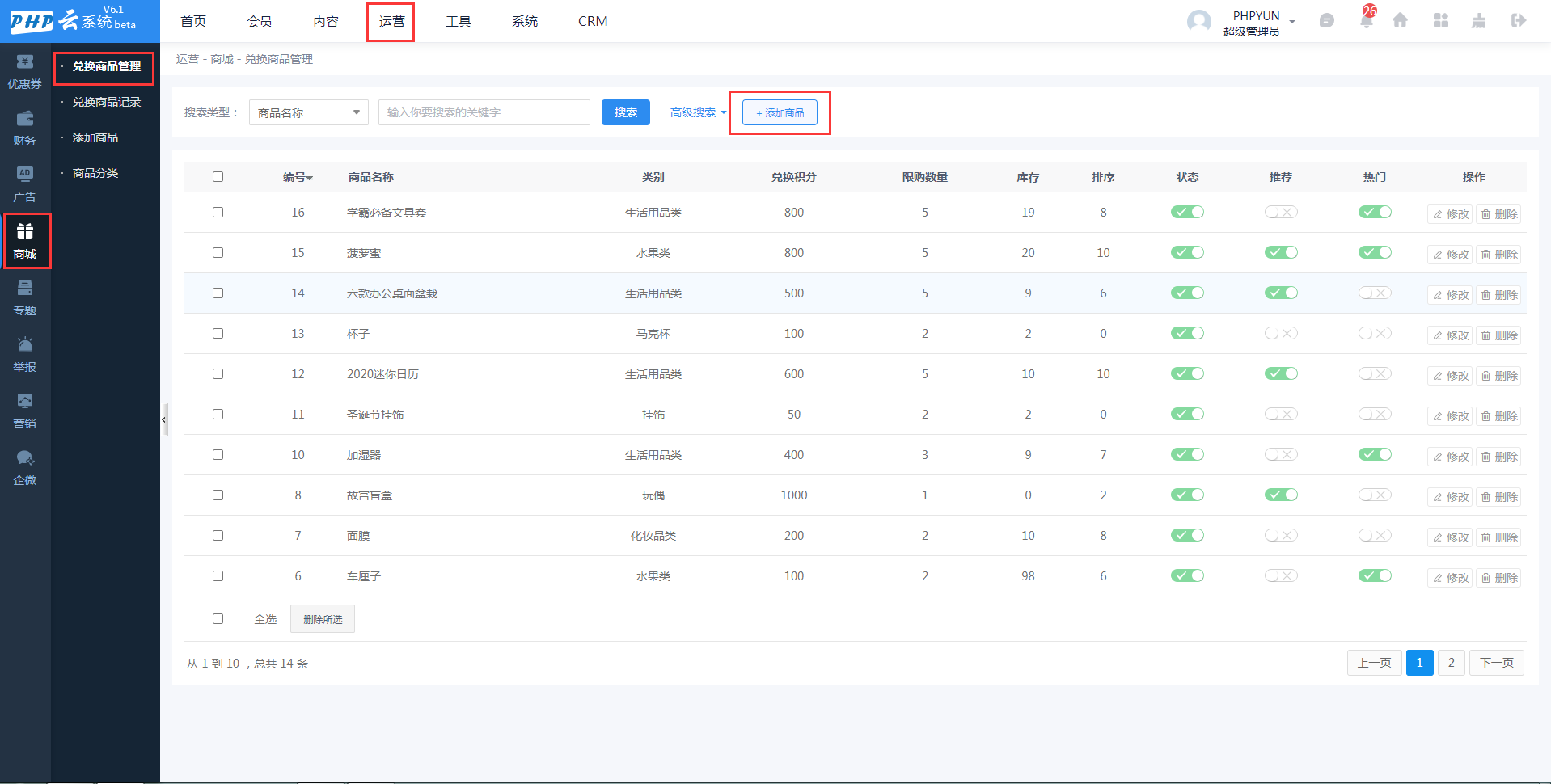Enable 热门 switch for 六款办公桌面盆栽
The height and width of the screenshot is (784, 1551).
[x=1375, y=293]
